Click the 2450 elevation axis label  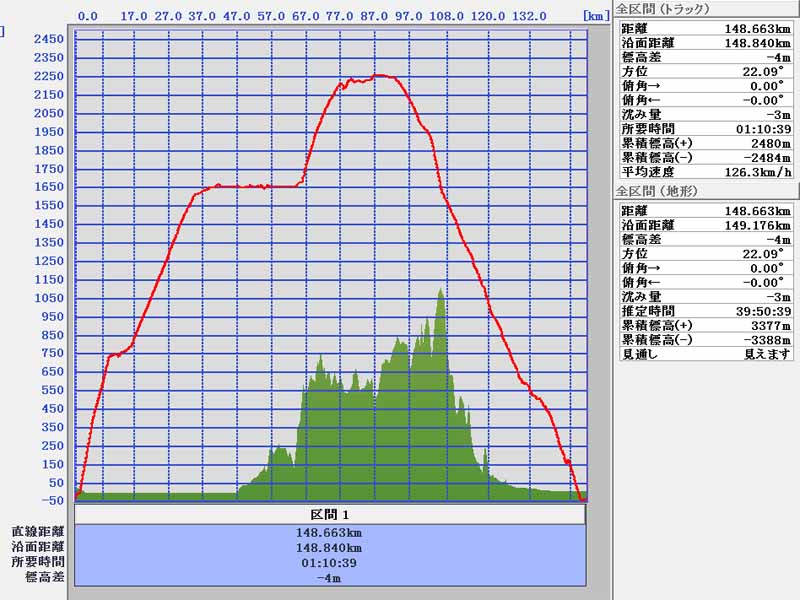pos(49,39)
